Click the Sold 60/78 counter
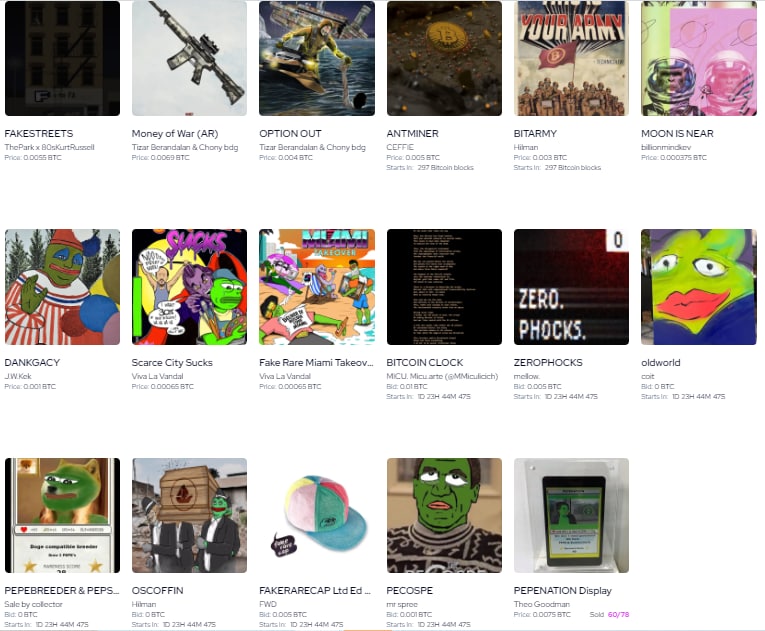This screenshot has width=765, height=631. pos(609,614)
